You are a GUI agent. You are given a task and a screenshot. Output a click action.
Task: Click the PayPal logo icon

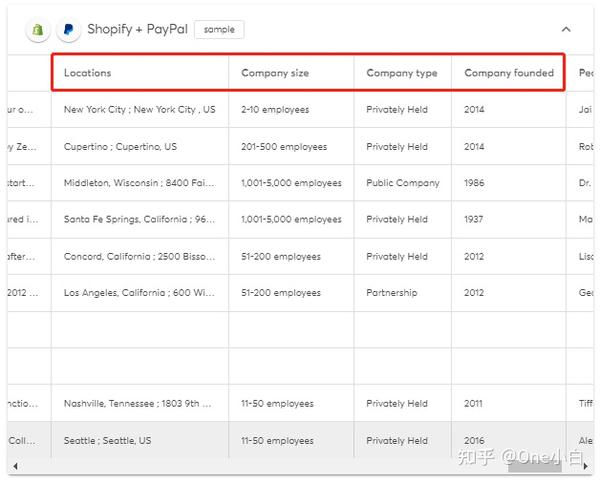coord(68,30)
